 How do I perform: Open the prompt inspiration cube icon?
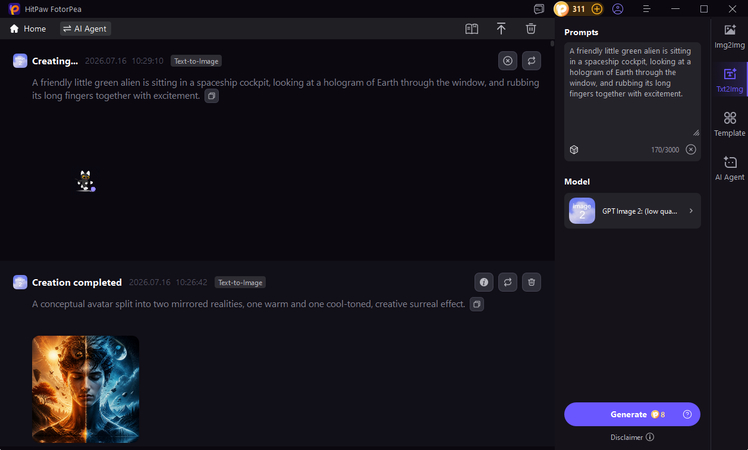(x=574, y=150)
